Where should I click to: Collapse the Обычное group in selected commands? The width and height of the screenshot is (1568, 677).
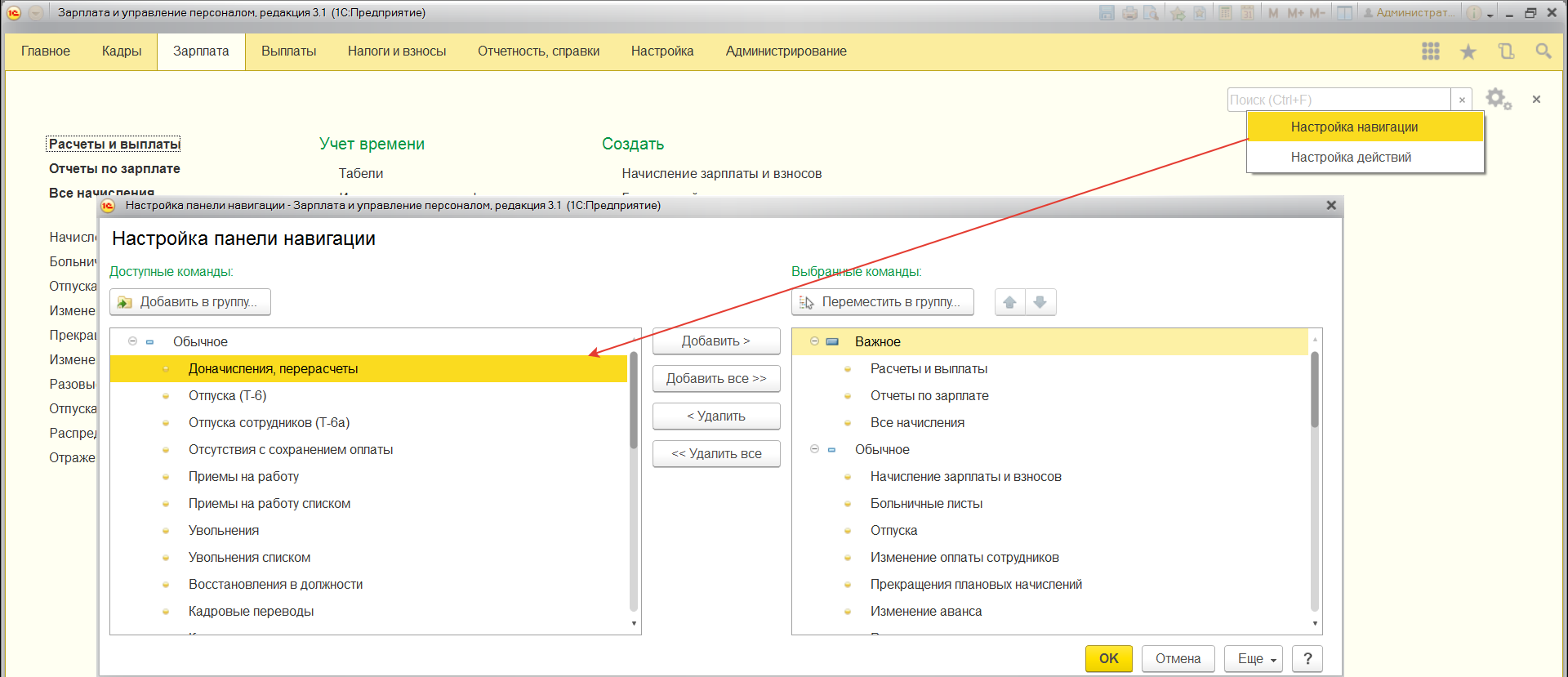814,449
